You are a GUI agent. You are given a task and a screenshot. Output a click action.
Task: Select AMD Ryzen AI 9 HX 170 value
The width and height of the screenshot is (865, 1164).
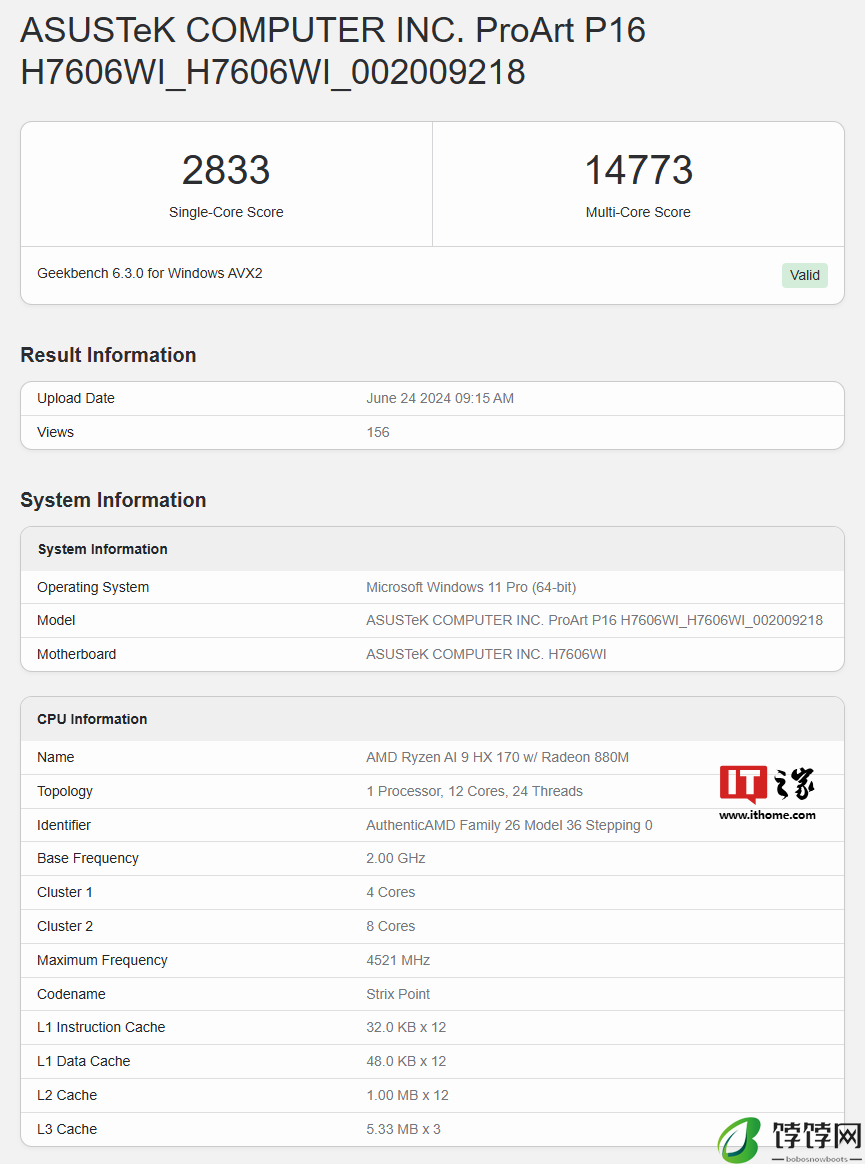coord(497,757)
